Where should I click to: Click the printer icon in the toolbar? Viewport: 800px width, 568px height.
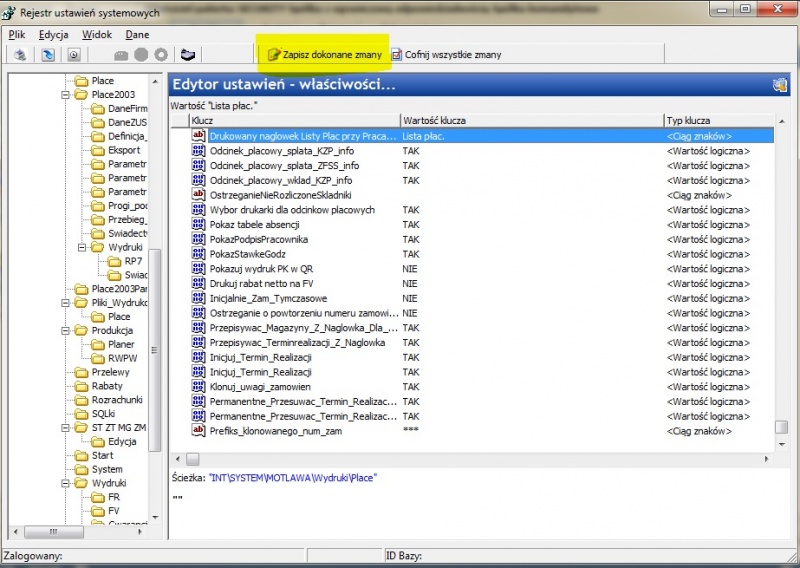[x=20, y=55]
